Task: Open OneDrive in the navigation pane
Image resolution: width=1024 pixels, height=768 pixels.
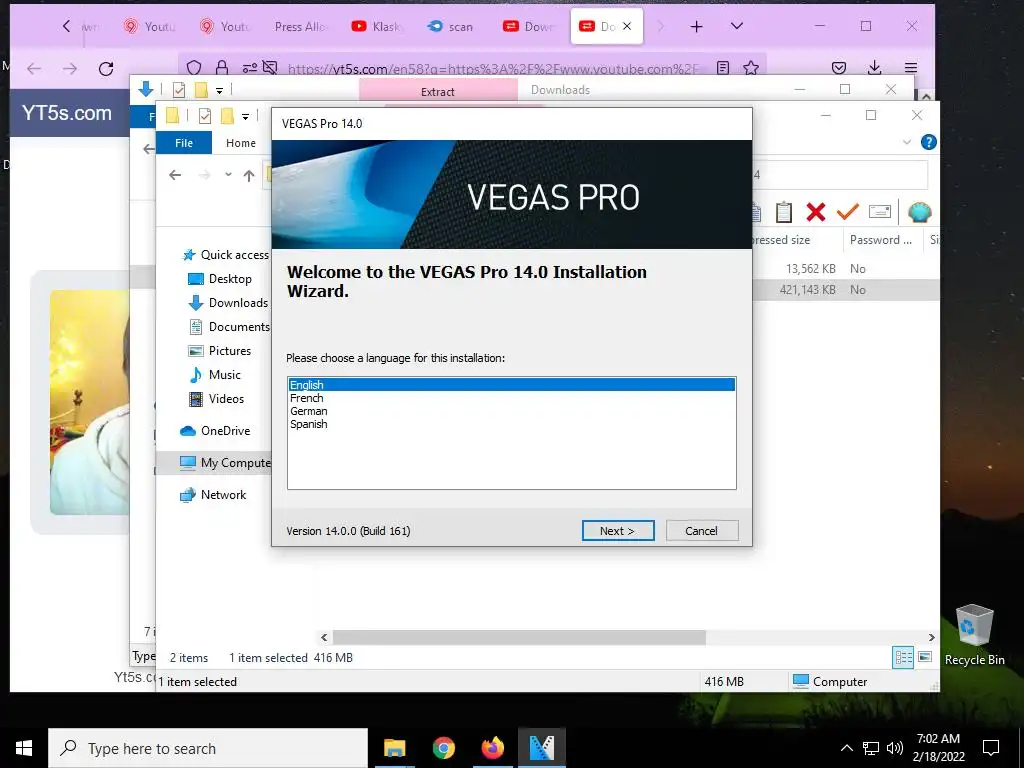Action: 215,431
